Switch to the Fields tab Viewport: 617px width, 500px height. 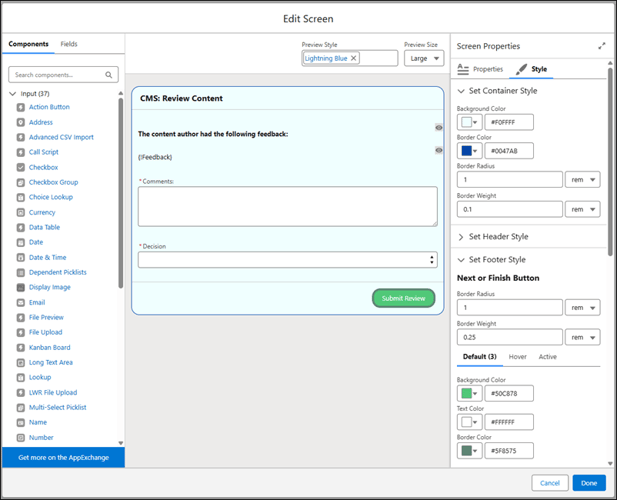pyautogui.click(x=69, y=44)
